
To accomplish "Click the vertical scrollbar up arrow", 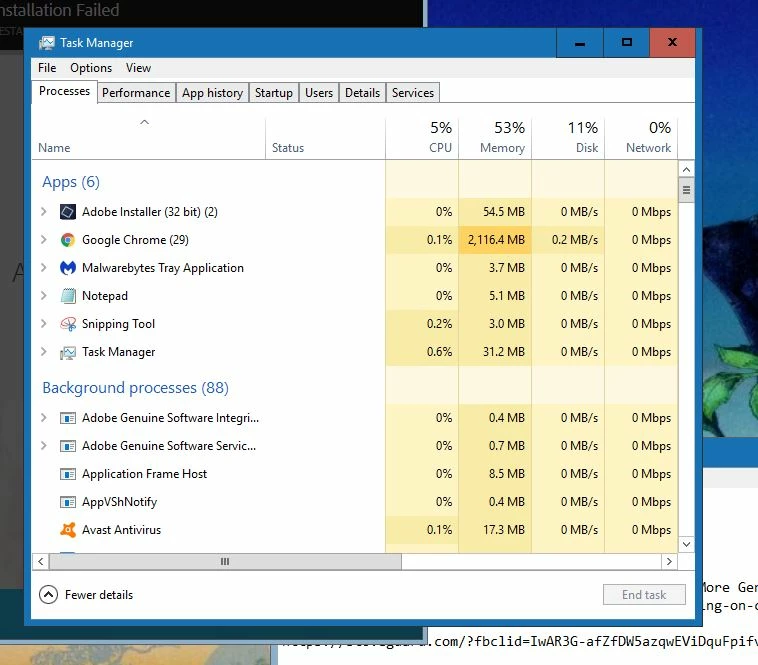I will point(686,169).
